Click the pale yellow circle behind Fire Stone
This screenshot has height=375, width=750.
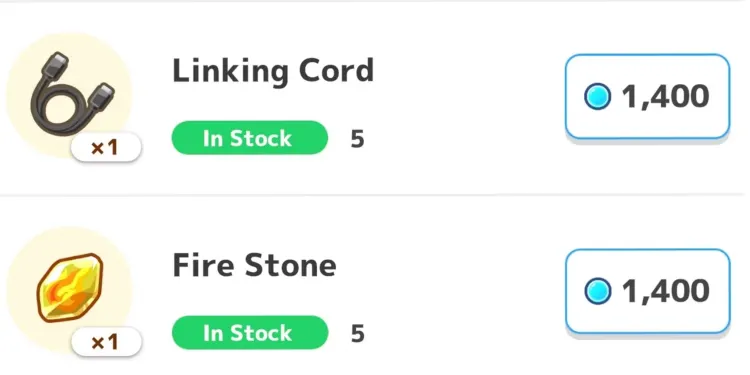(x=69, y=288)
